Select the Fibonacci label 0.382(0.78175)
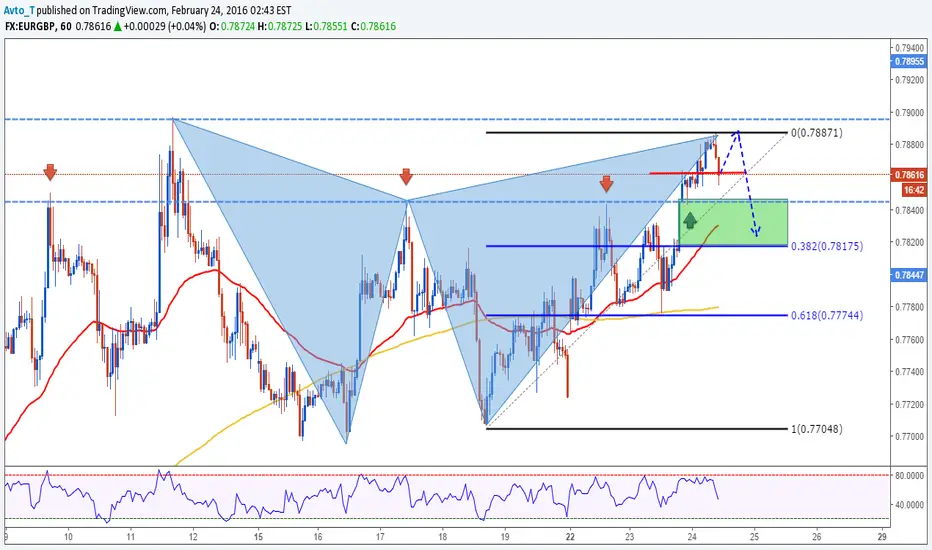932x550 pixels. [x=827, y=246]
